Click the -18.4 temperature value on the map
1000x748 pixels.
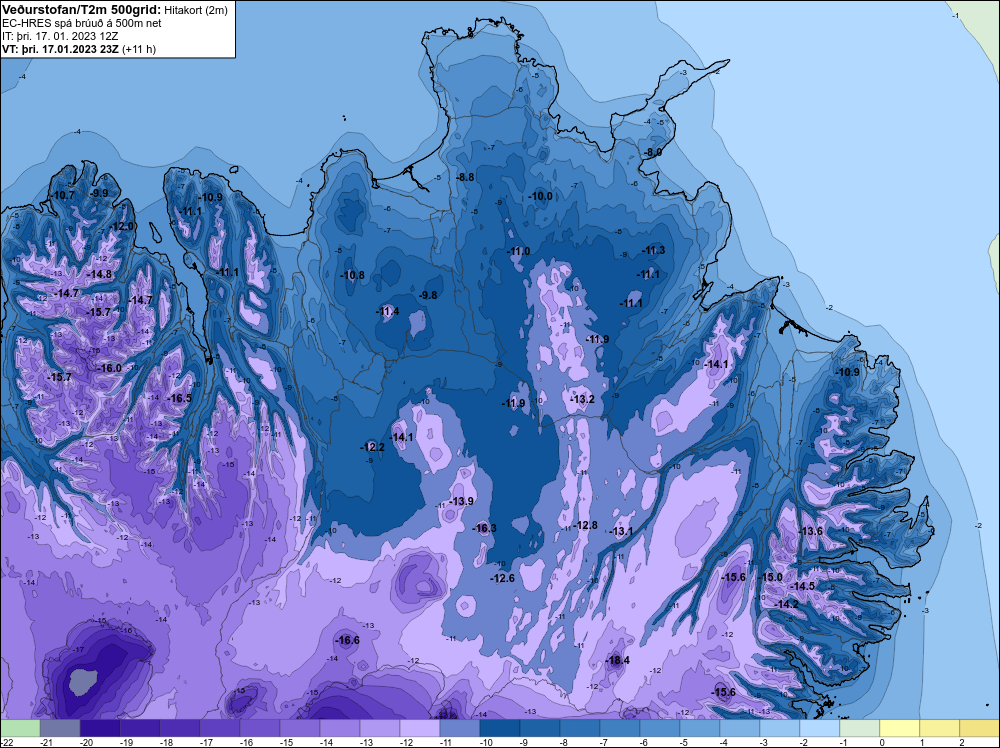tap(618, 660)
